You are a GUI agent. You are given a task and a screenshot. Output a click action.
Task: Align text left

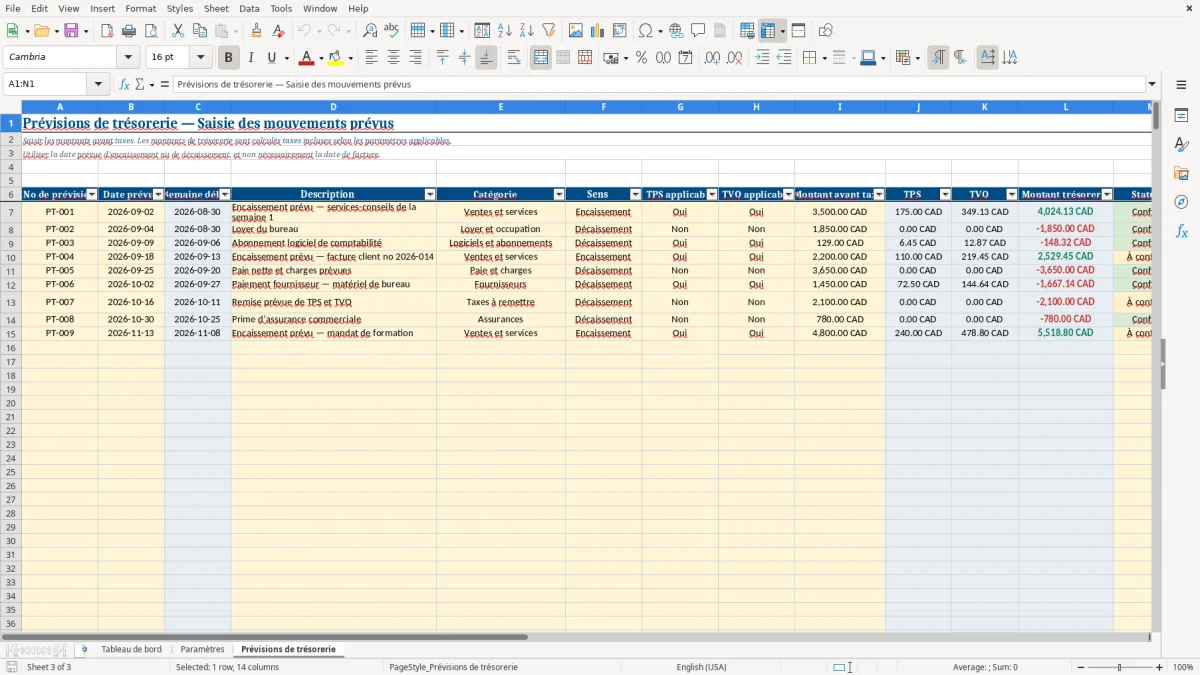[x=372, y=58]
